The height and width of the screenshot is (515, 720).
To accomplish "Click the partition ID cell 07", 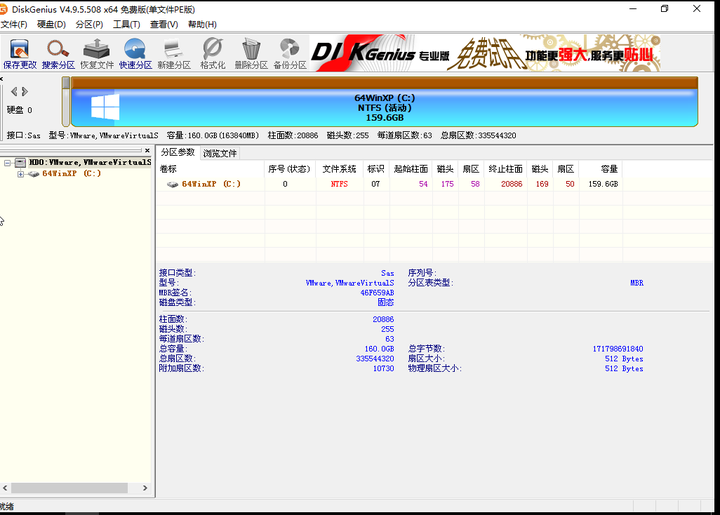I will (x=376, y=184).
